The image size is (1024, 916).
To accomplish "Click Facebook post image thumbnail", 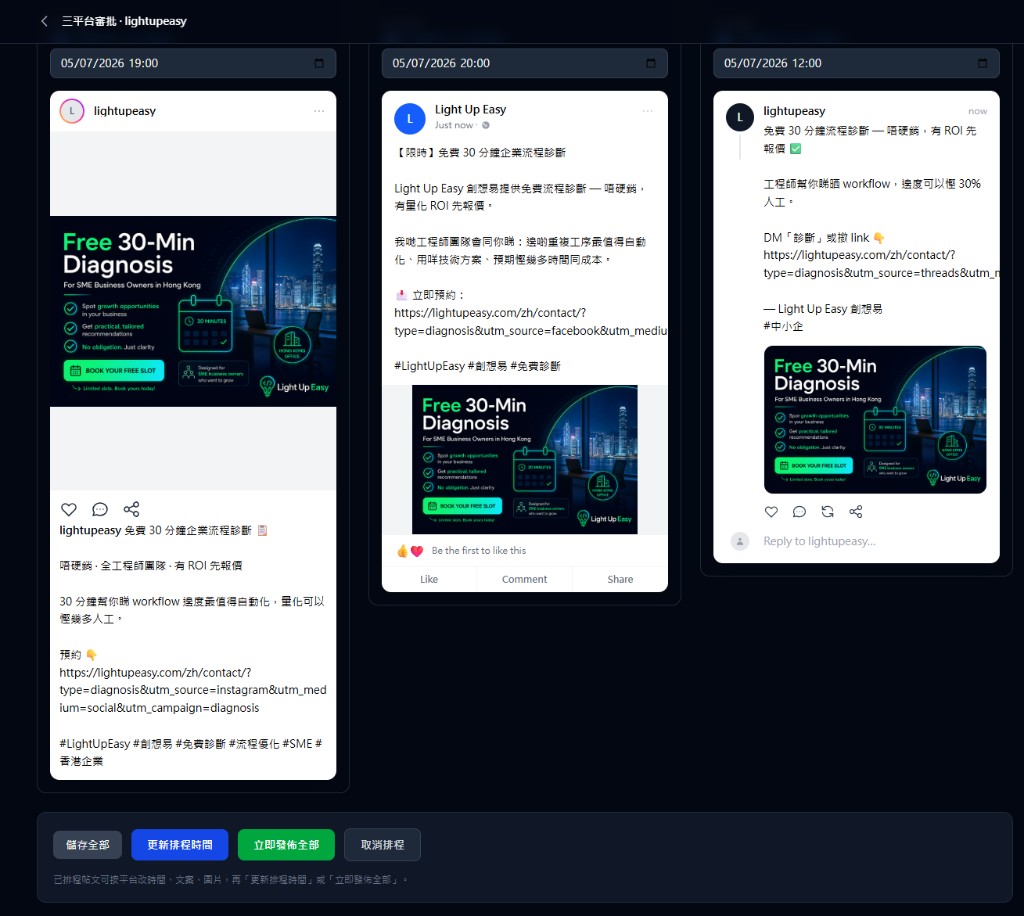I will pyautogui.click(x=524, y=460).
